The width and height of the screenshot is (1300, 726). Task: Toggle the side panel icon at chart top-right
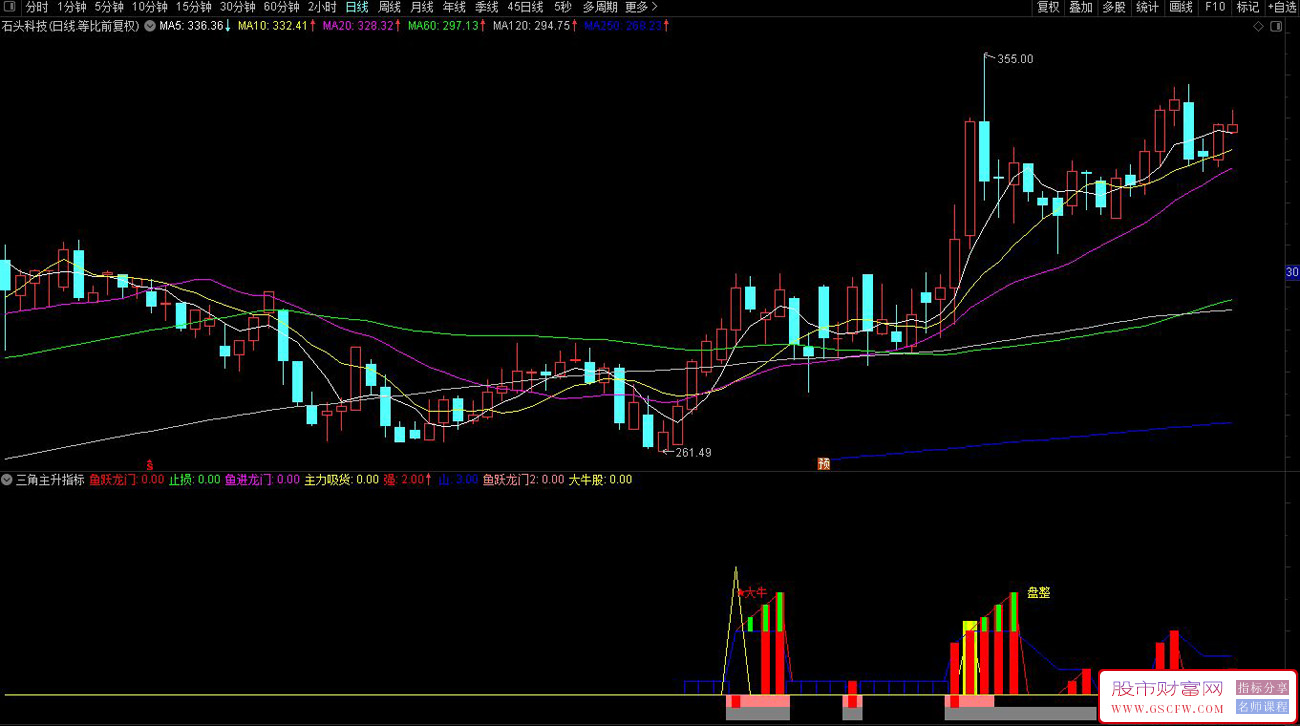point(1274,27)
